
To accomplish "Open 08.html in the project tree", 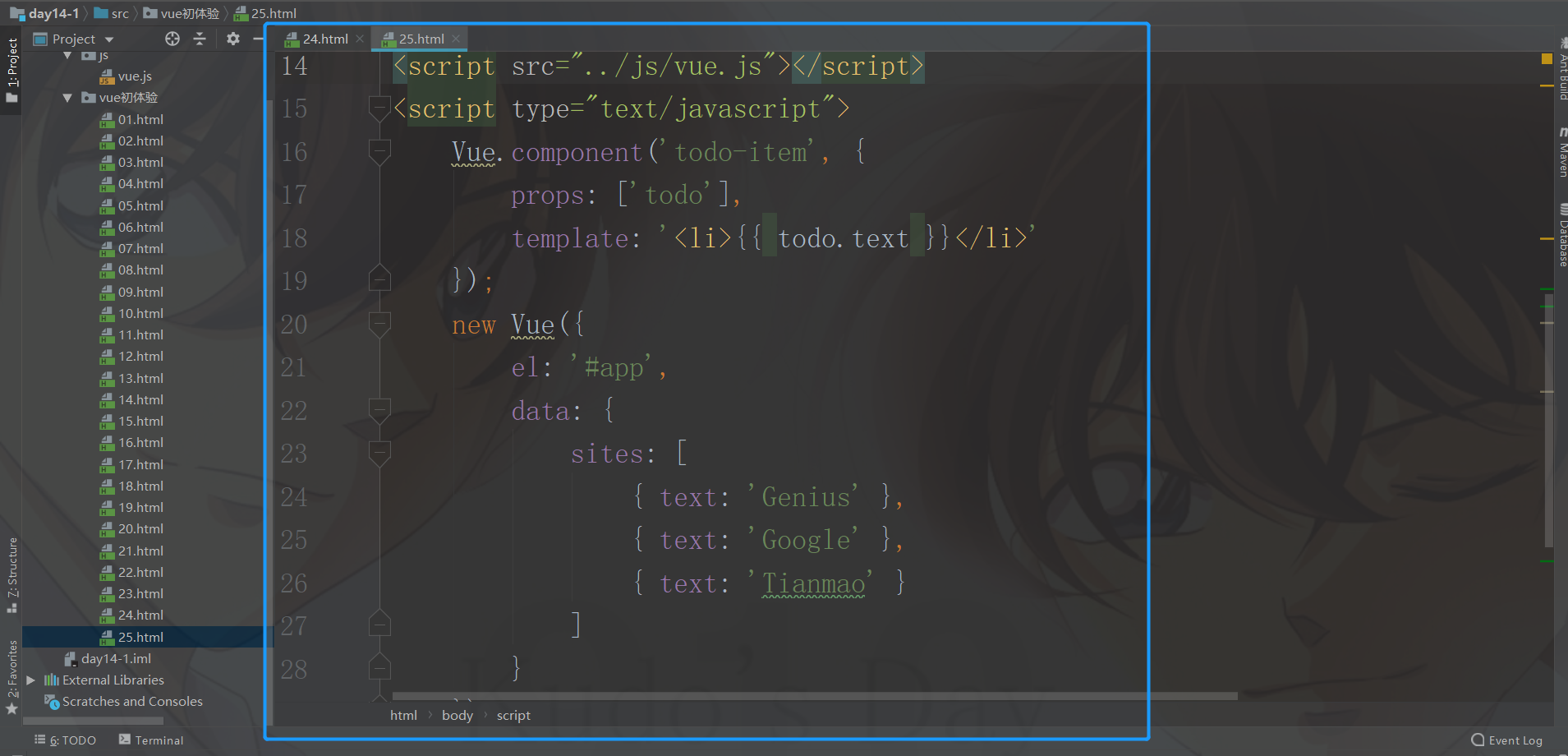I will [x=140, y=270].
